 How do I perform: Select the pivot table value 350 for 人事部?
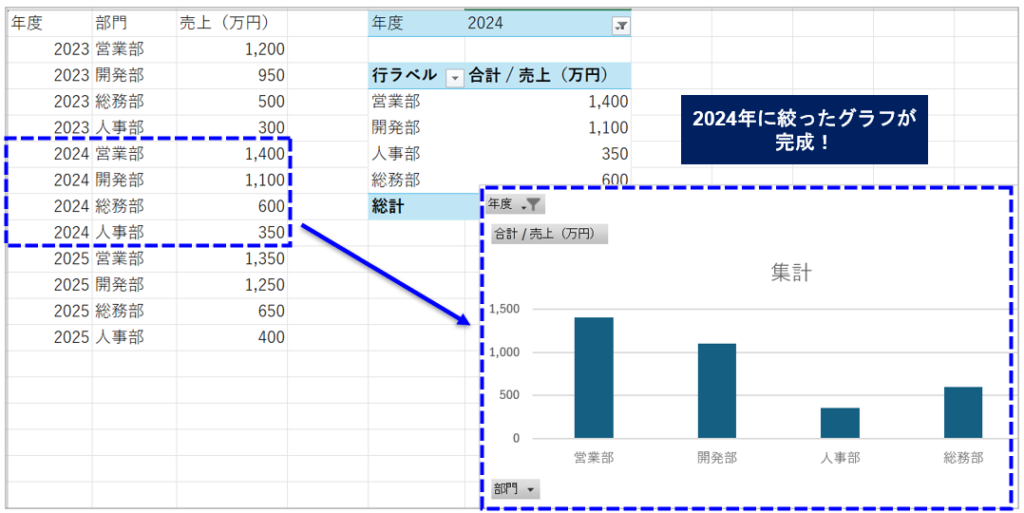point(548,154)
